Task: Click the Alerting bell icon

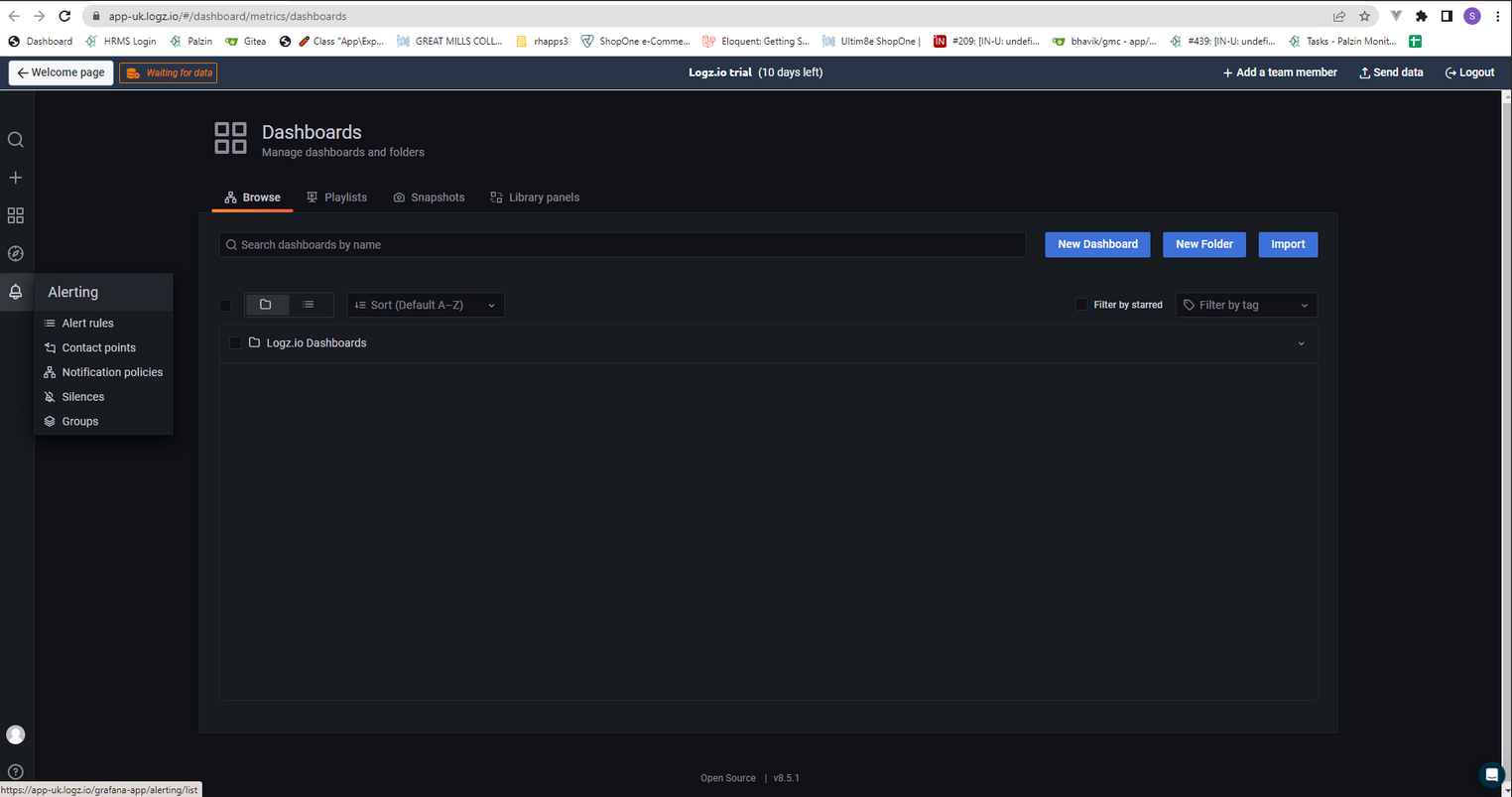Action: [16, 292]
